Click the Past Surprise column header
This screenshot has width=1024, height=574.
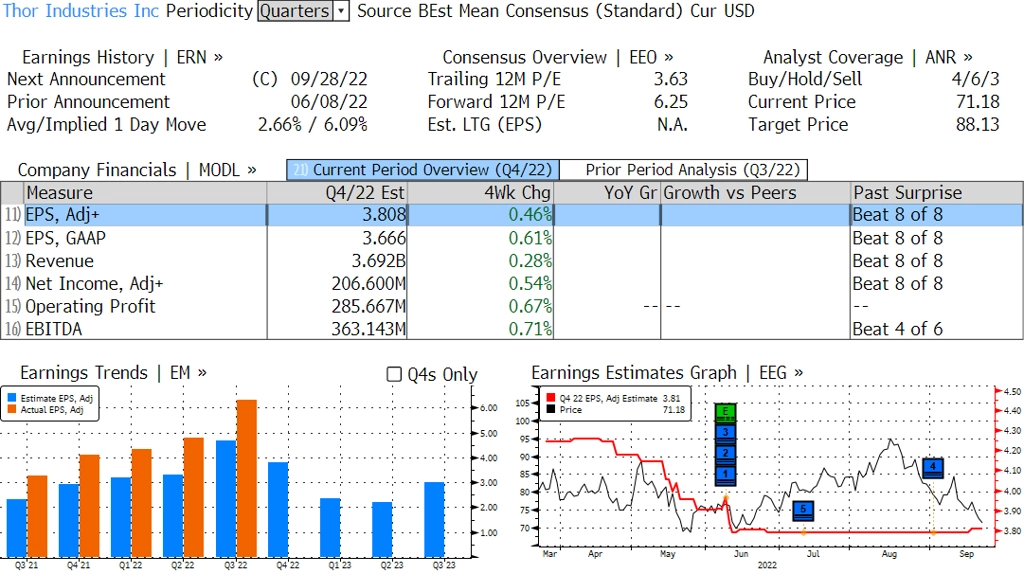tap(937, 193)
